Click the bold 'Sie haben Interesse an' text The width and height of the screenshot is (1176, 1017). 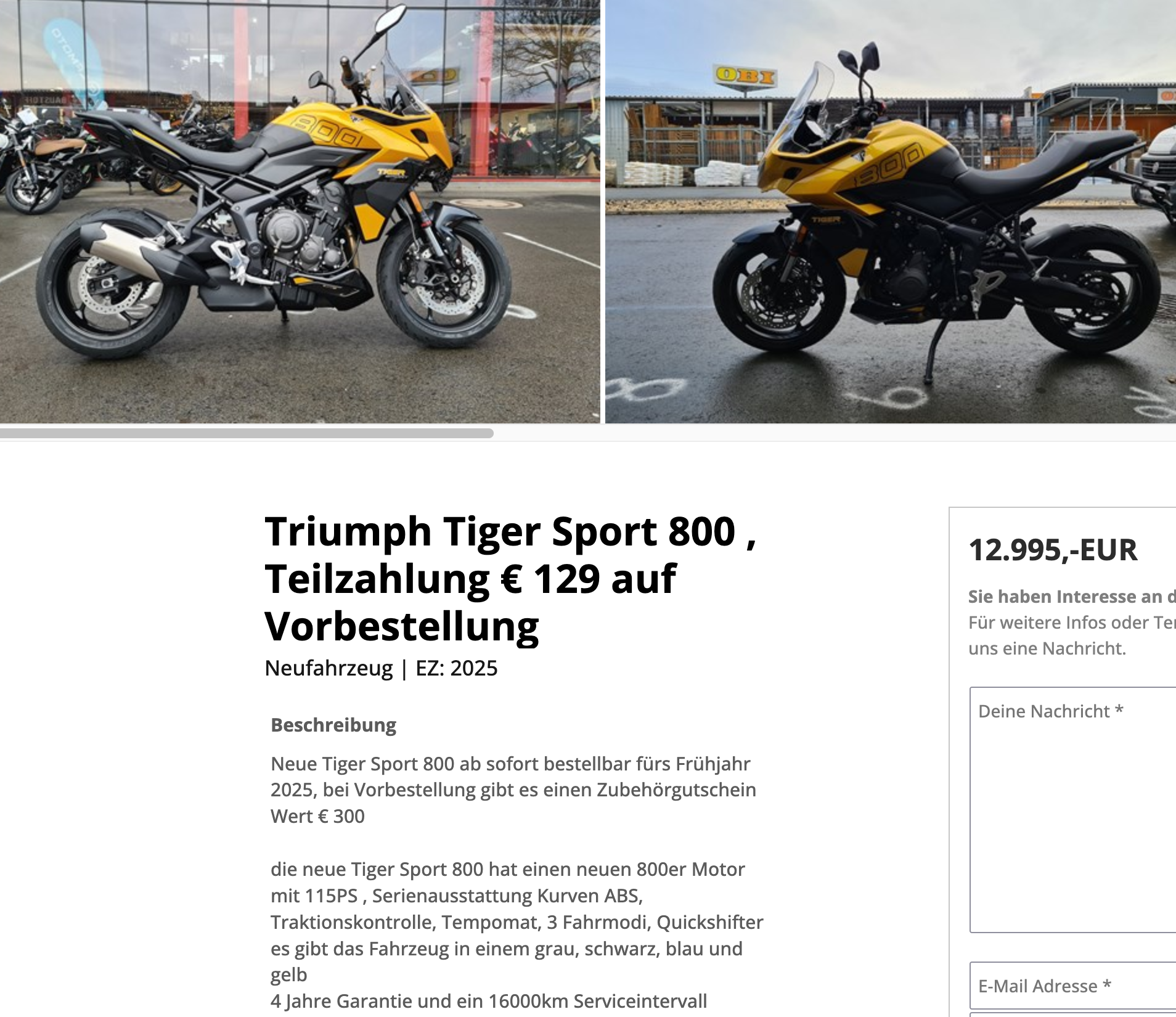[1072, 597]
